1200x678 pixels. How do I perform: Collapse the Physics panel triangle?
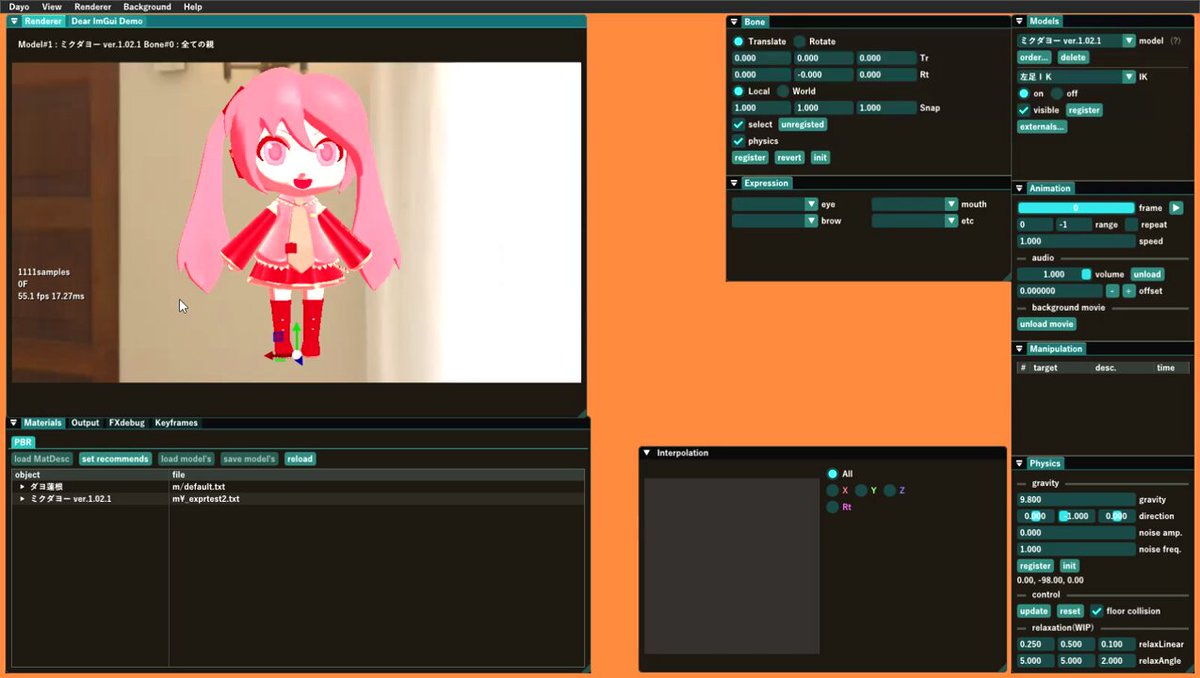[1020, 463]
